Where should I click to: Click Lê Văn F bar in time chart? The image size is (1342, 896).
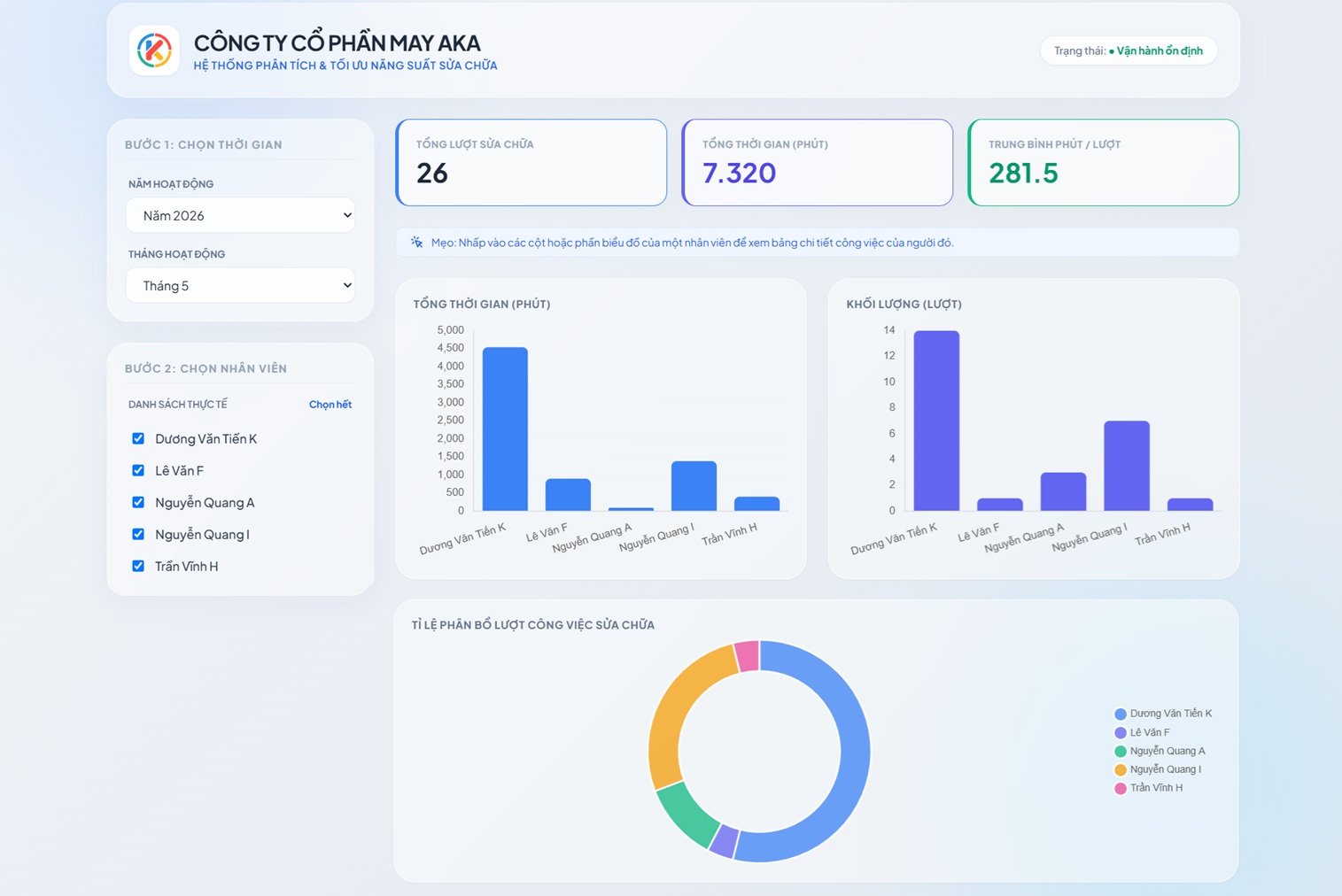pos(568,495)
